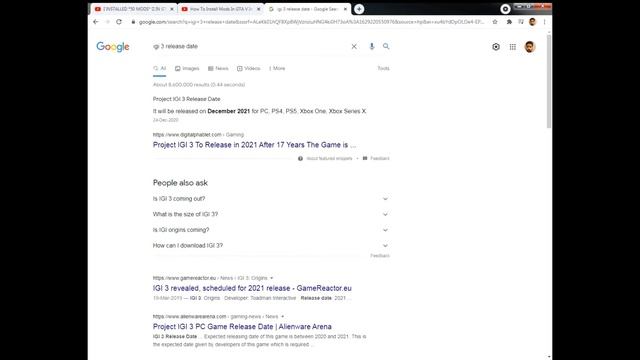Click the page vertical scrollbar thumb
The height and width of the screenshot is (360, 640).
(x=549, y=82)
